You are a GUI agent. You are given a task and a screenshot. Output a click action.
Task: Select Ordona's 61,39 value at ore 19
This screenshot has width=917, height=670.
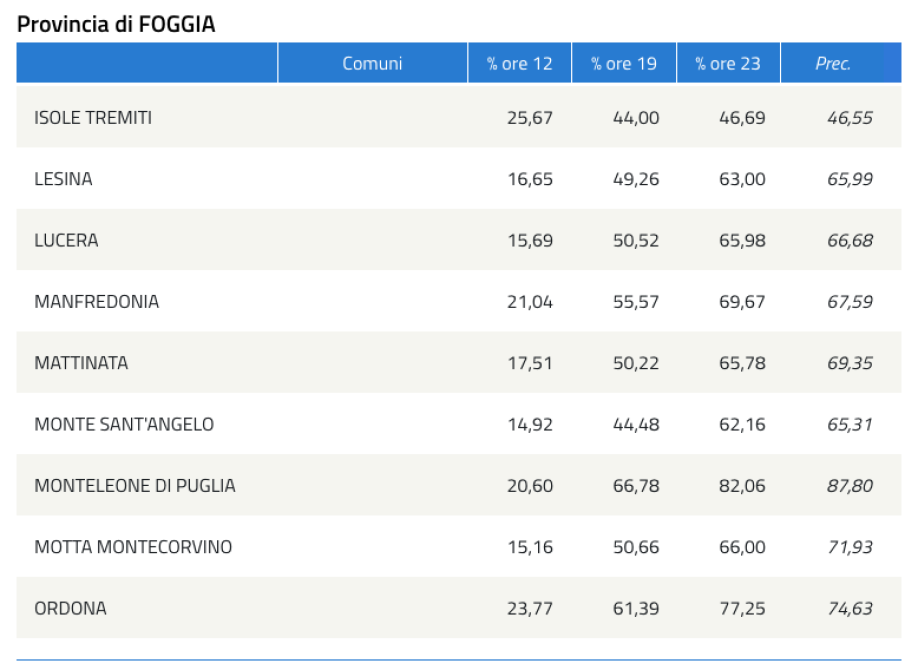click(x=636, y=609)
